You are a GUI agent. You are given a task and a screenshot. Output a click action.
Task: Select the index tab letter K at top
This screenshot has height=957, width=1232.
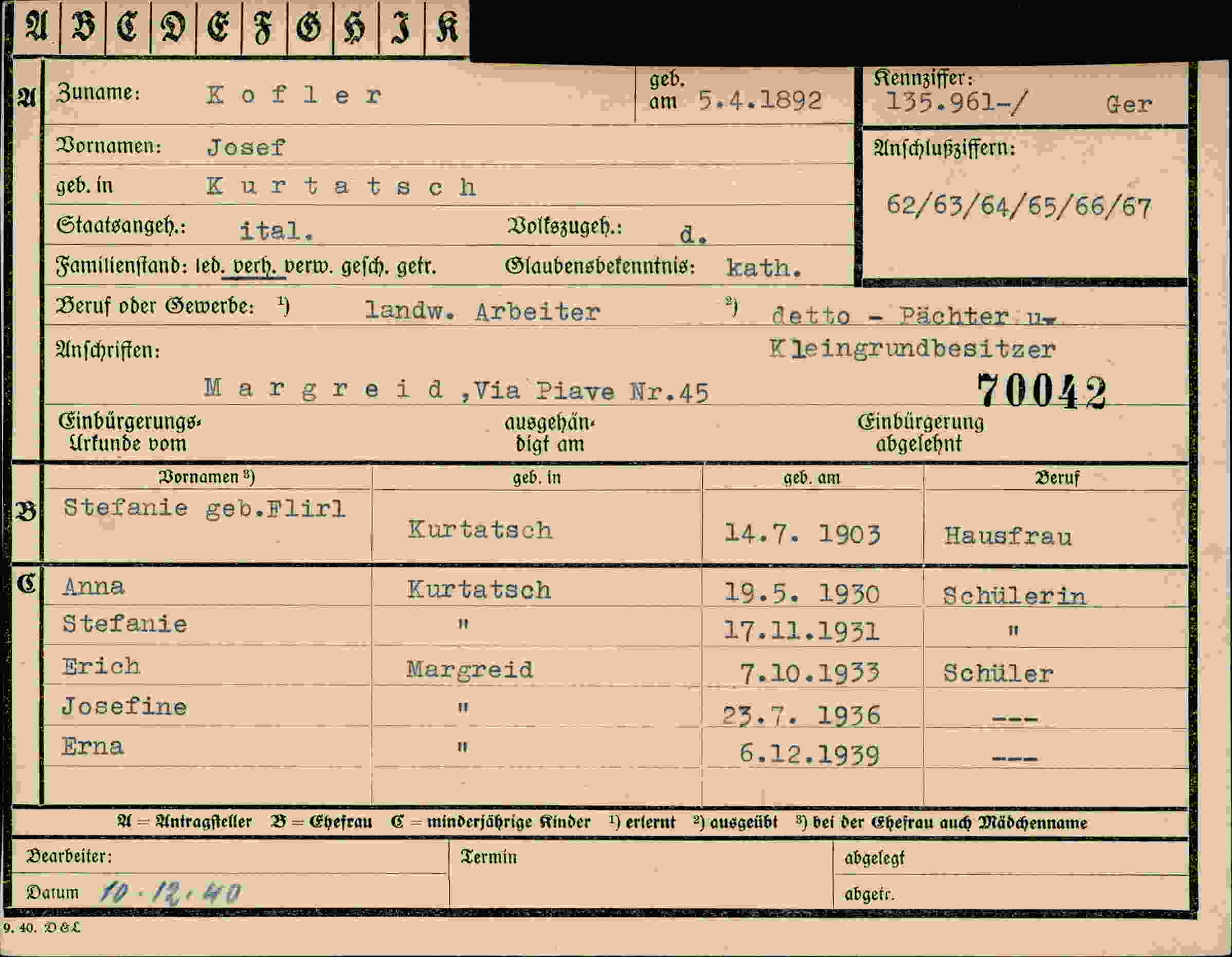pyautogui.click(x=447, y=27)
